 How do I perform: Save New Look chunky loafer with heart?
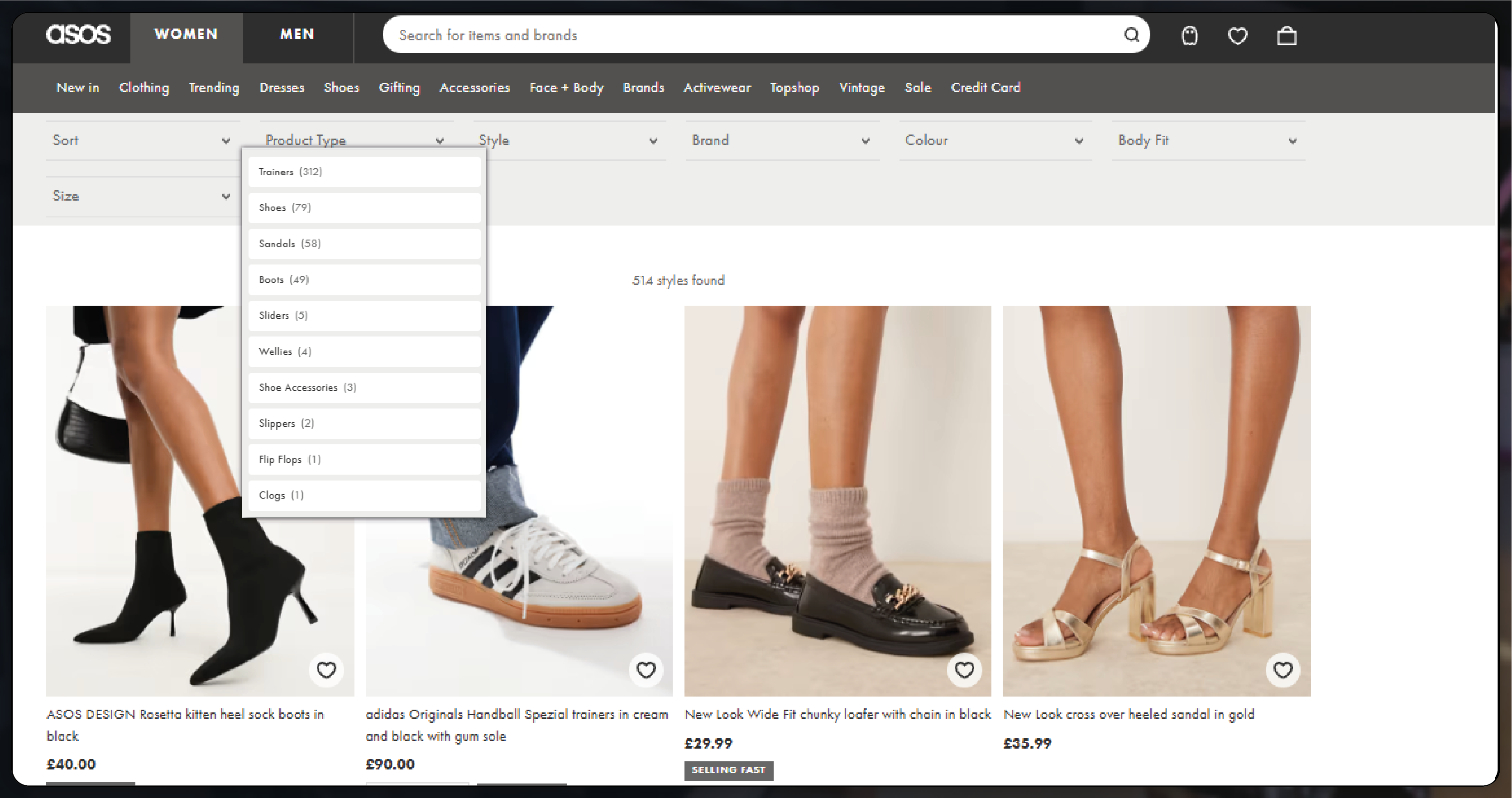tap(964, 669)
